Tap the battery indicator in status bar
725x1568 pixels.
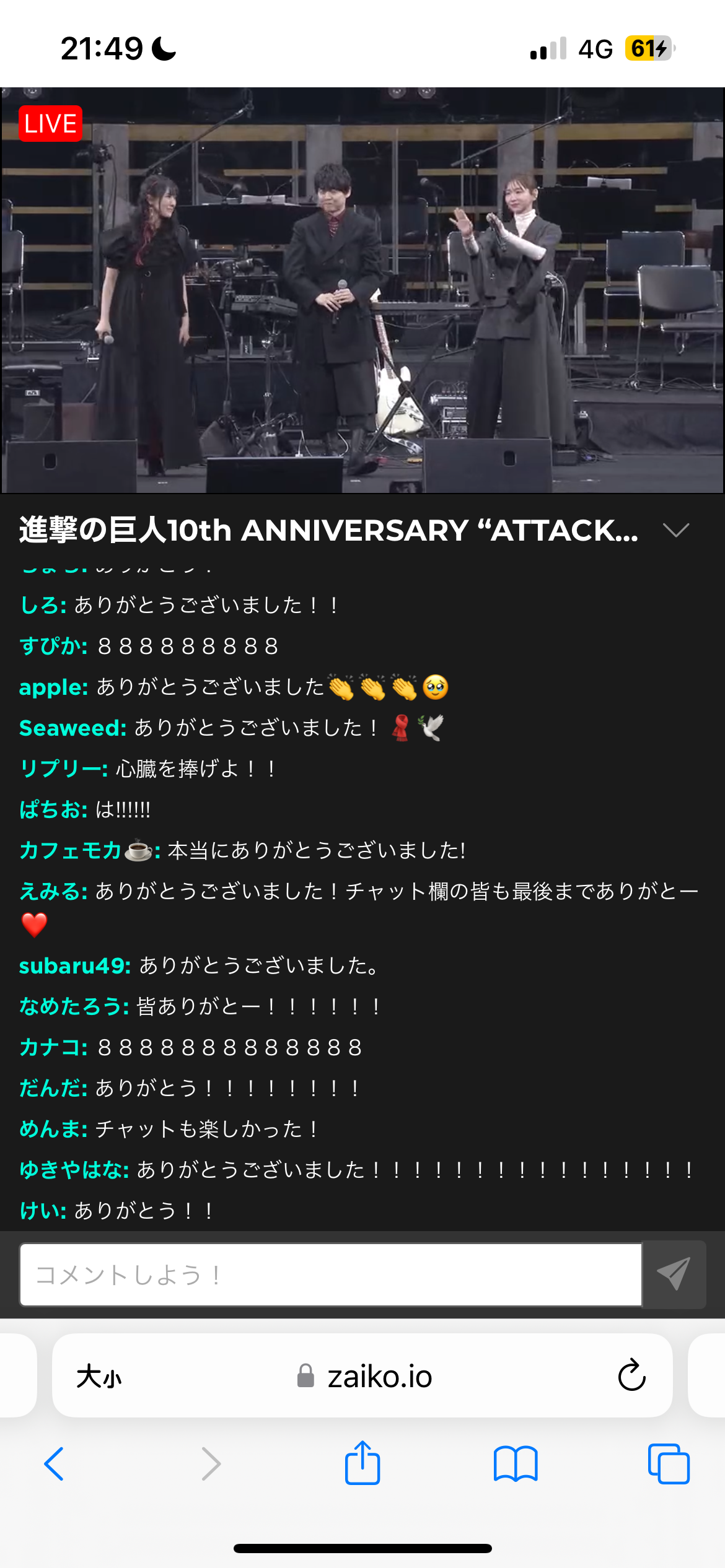pos(650,48)
